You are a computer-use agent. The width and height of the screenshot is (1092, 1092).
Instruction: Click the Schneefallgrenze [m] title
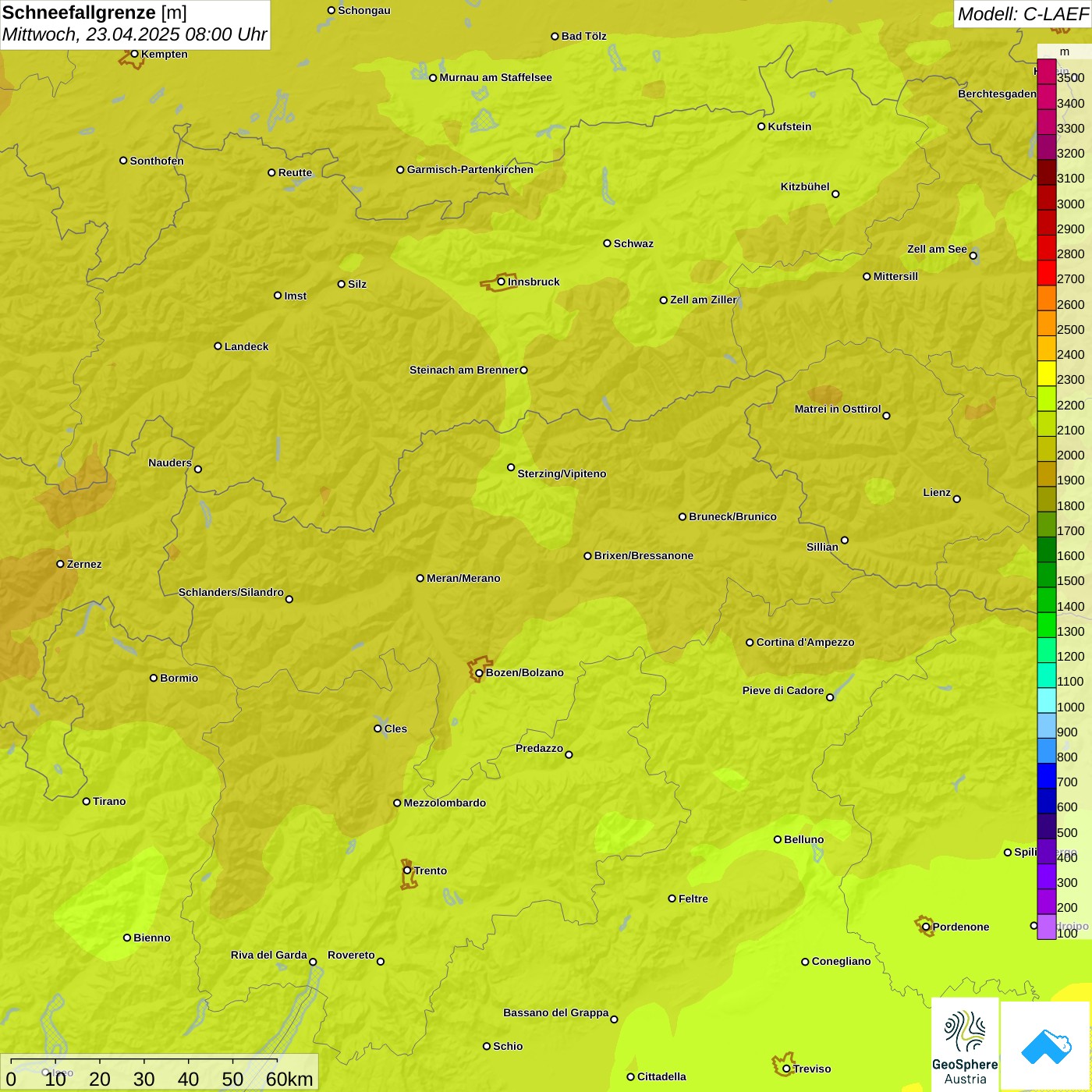pos(95,13)
